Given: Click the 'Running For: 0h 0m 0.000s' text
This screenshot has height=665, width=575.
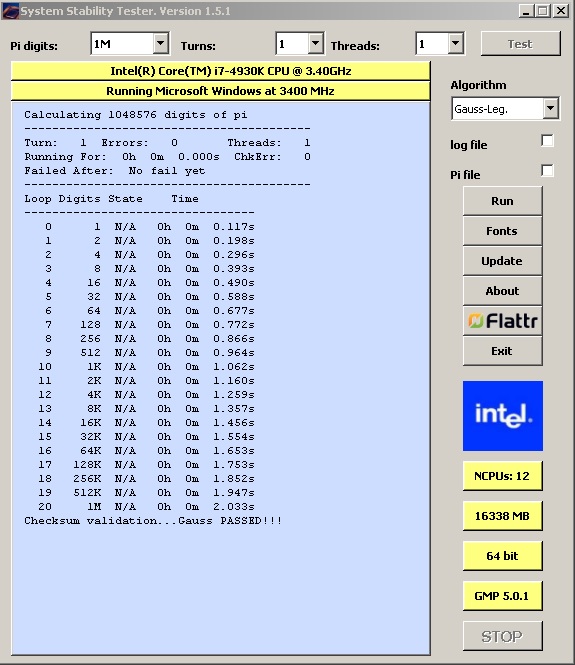Looking at the screenshot, I should tap(122, 157).
